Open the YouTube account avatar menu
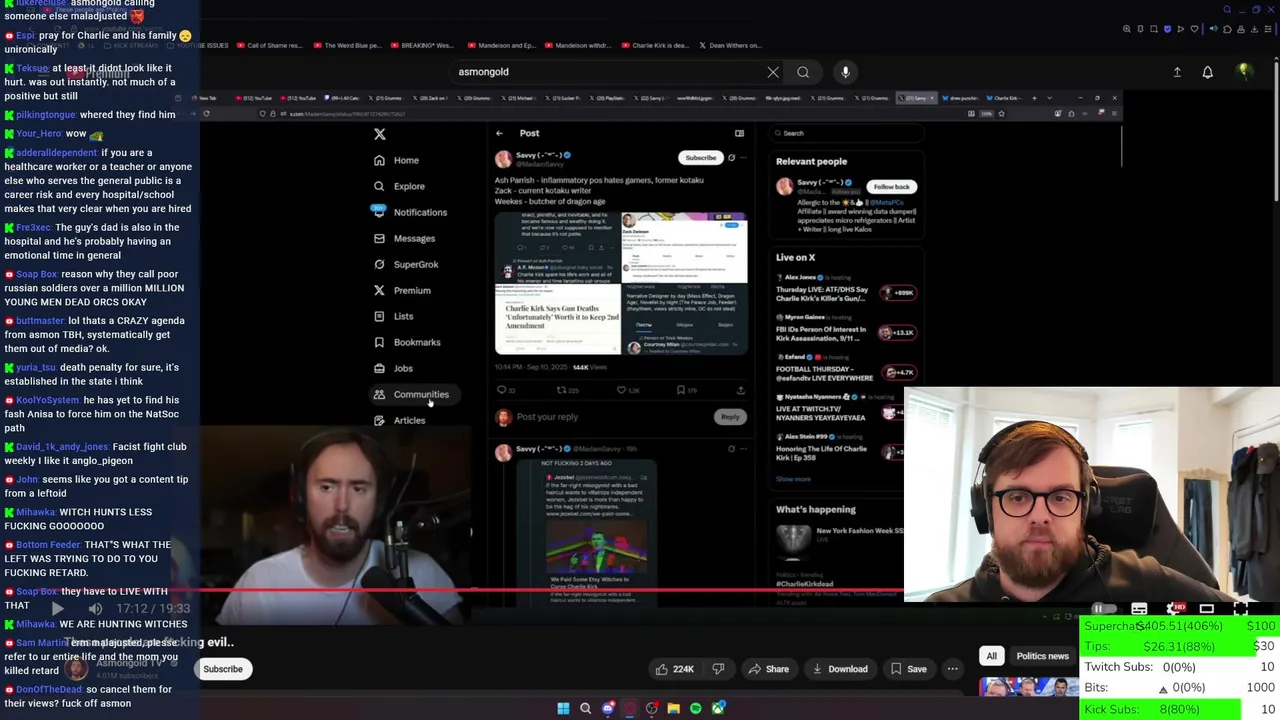Screen dimensions: 1280x720 click(1244, 72)
